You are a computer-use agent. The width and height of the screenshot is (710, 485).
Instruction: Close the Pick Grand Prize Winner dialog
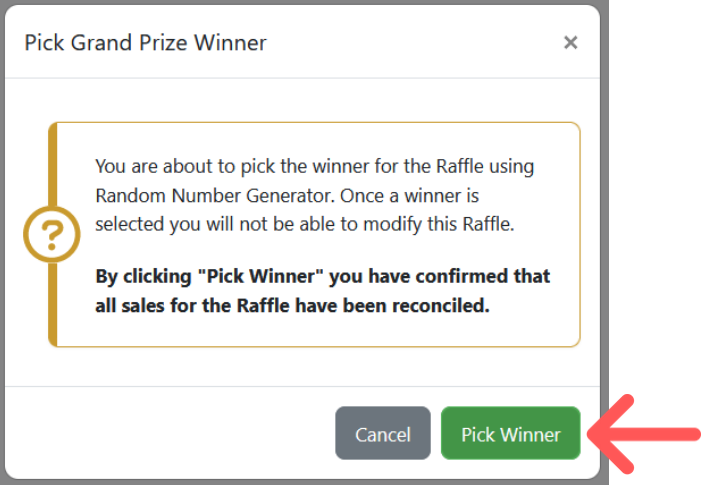571,43
